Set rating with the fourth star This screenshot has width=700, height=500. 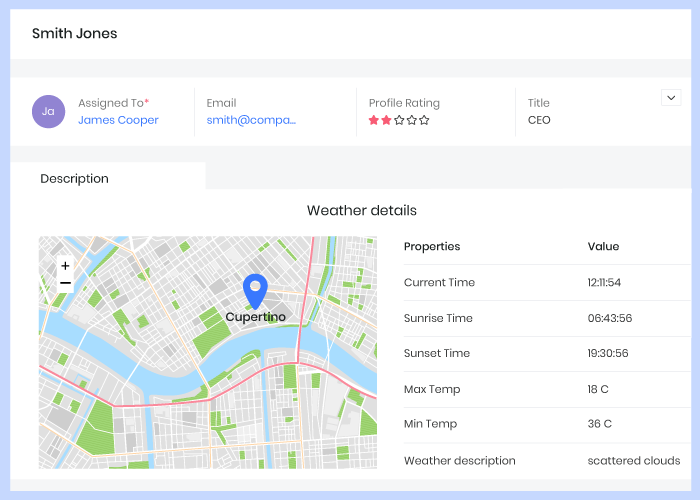point(411,120)
